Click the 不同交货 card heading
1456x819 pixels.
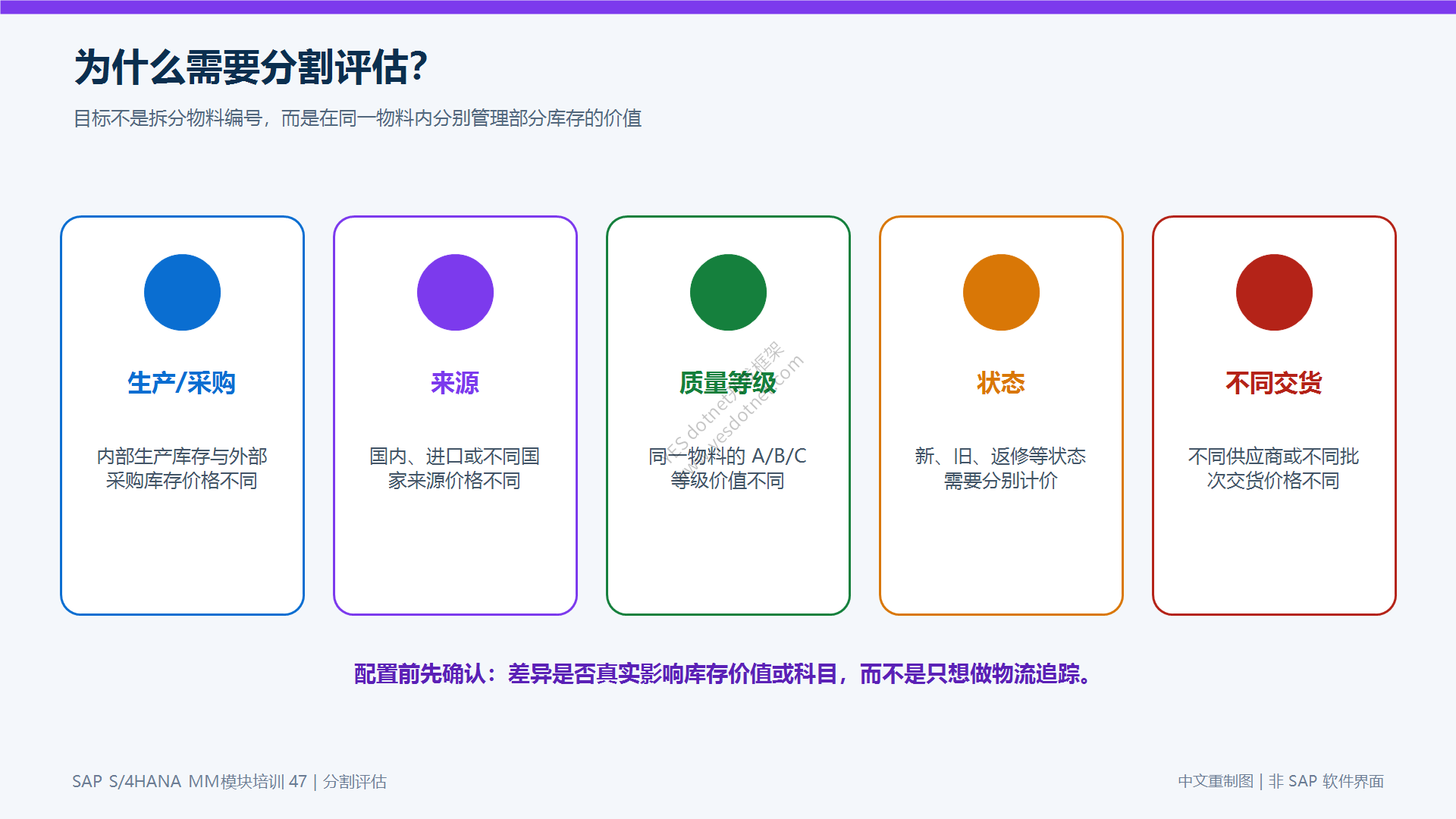pyautogui.click(x=1274, y=383)
